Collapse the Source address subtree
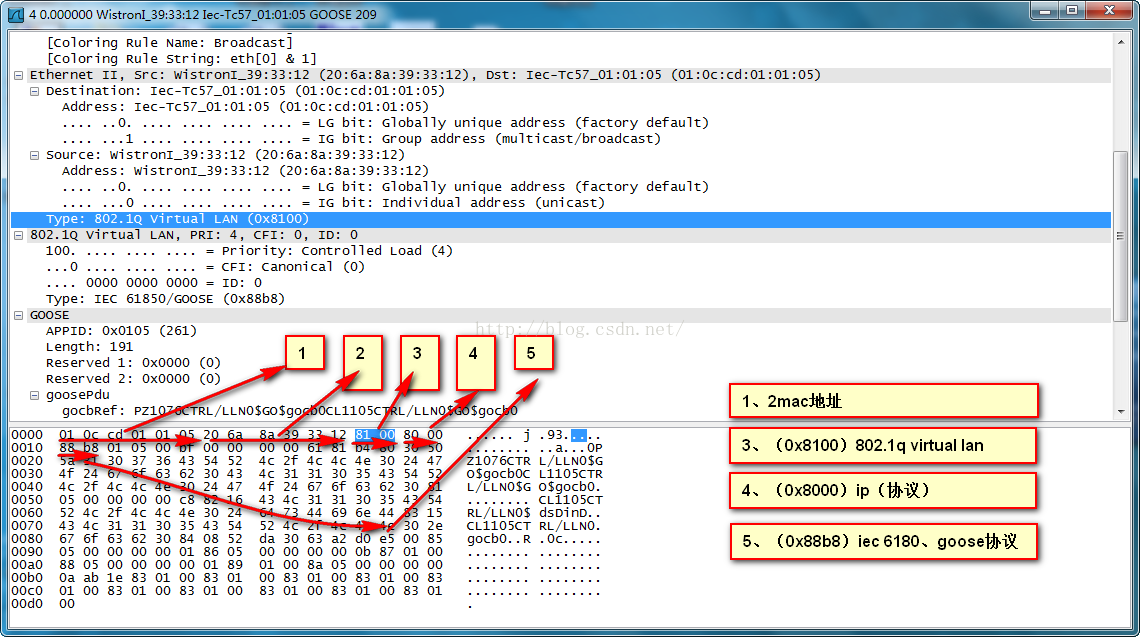The image size is (1140, 637). pyautogui.click(x=34, y=155)
